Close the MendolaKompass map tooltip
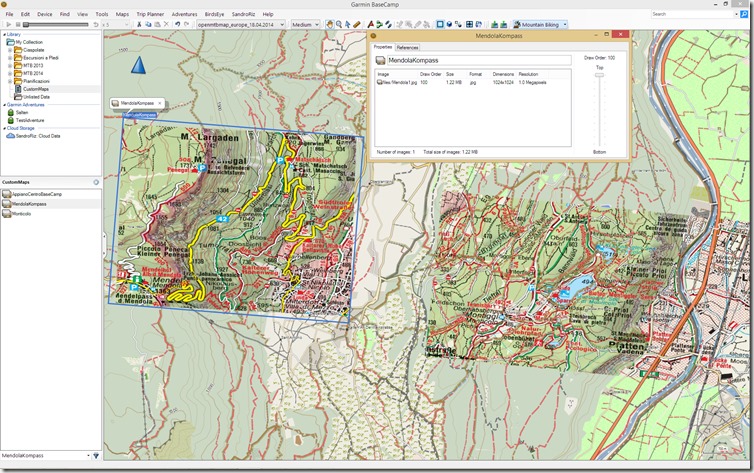 [160, 103]
